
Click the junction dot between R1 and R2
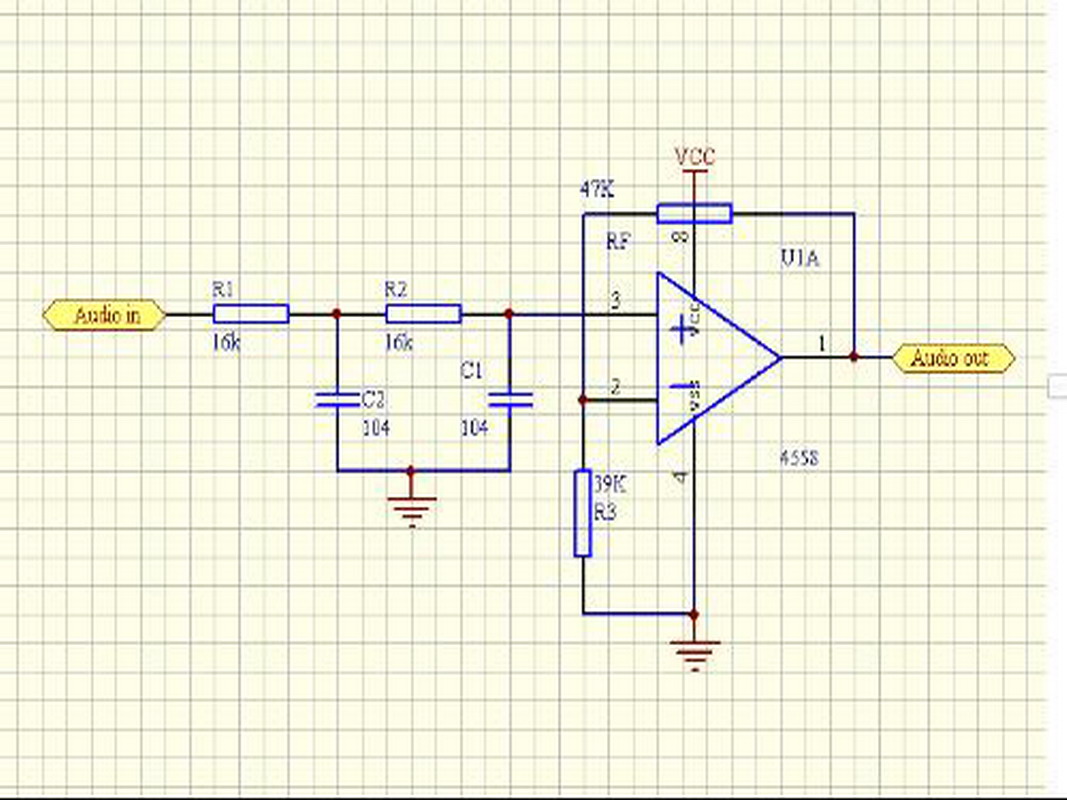pyautogui.click(x=337, y=314)
